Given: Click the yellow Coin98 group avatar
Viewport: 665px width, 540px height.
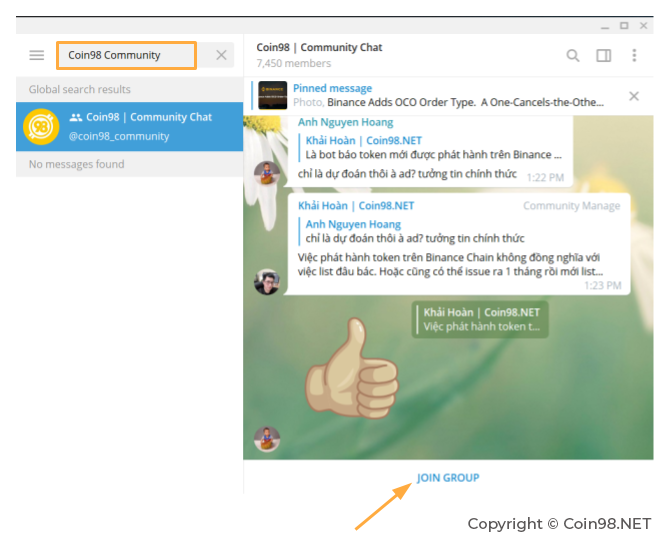Looking at the screenshot, I should pos(41,126).
